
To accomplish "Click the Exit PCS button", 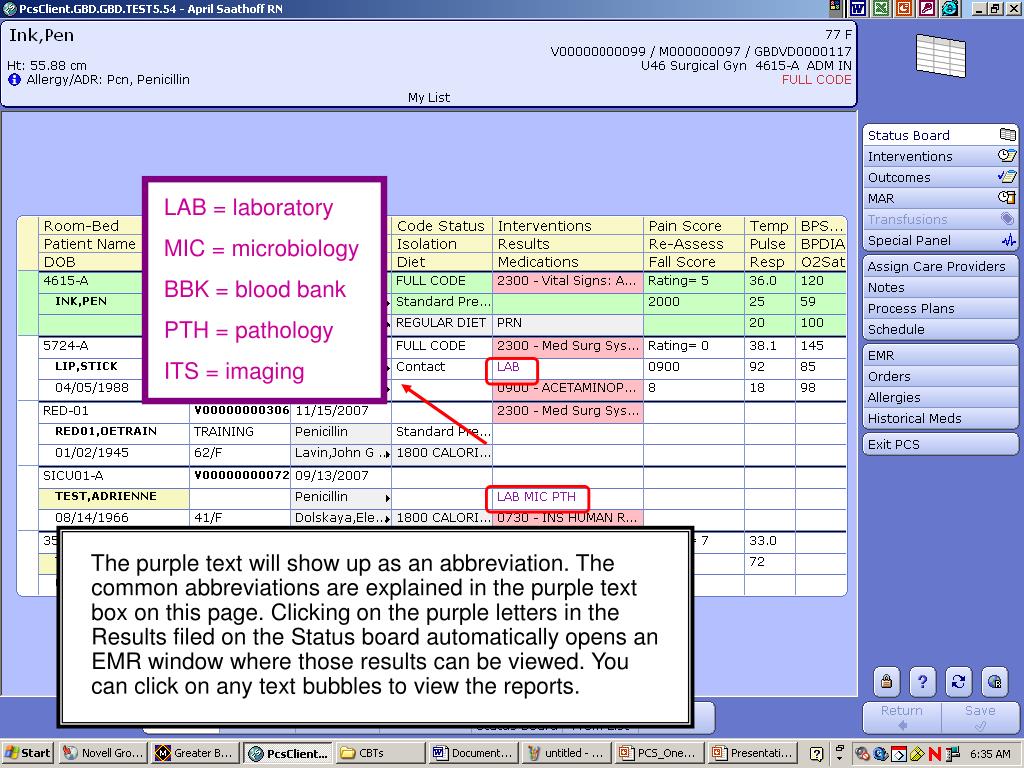I will (x=940, y=444).
